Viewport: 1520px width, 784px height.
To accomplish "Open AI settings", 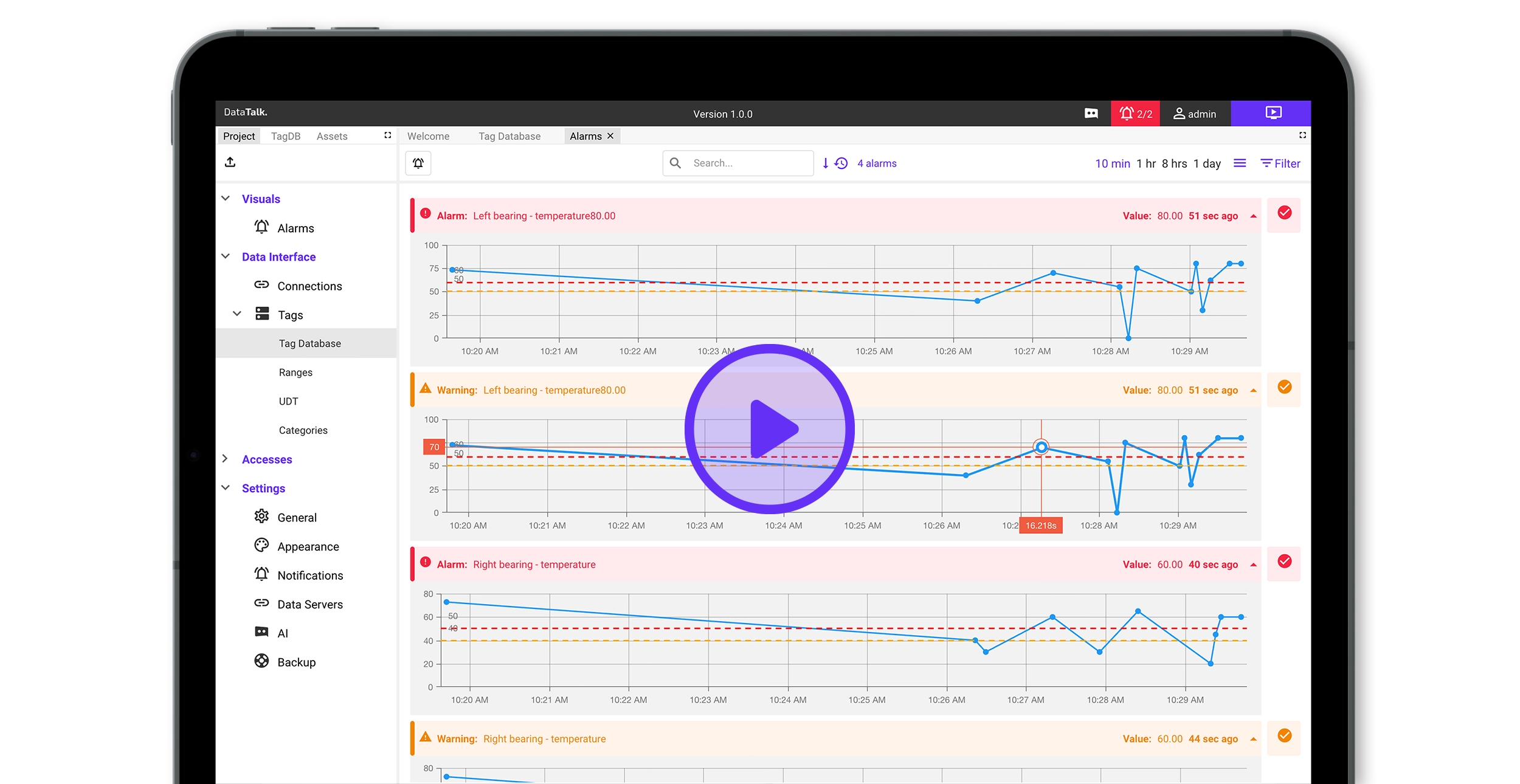I will (271, 633).
